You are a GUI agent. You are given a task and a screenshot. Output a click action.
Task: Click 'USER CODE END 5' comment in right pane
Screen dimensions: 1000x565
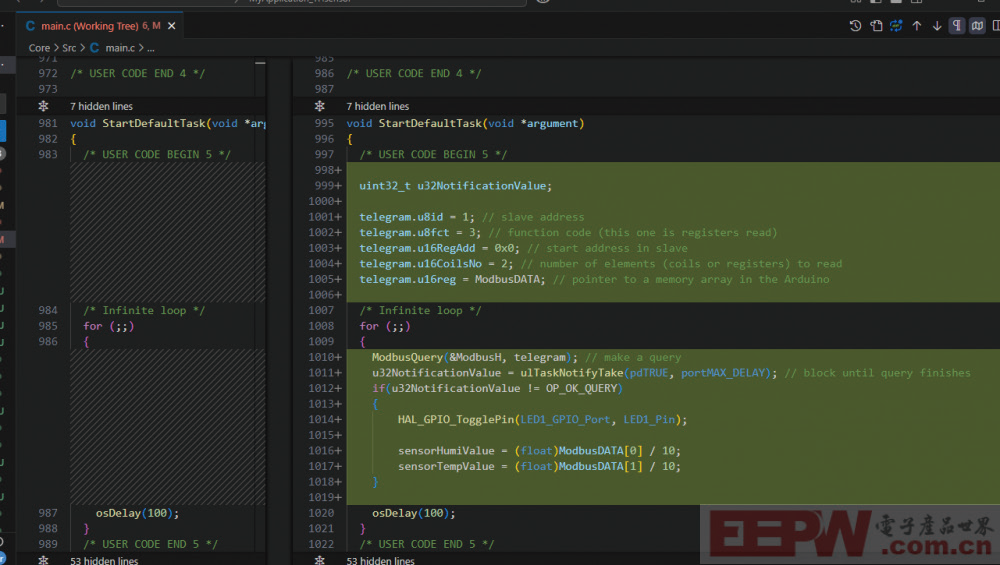[x=427, y=544]
